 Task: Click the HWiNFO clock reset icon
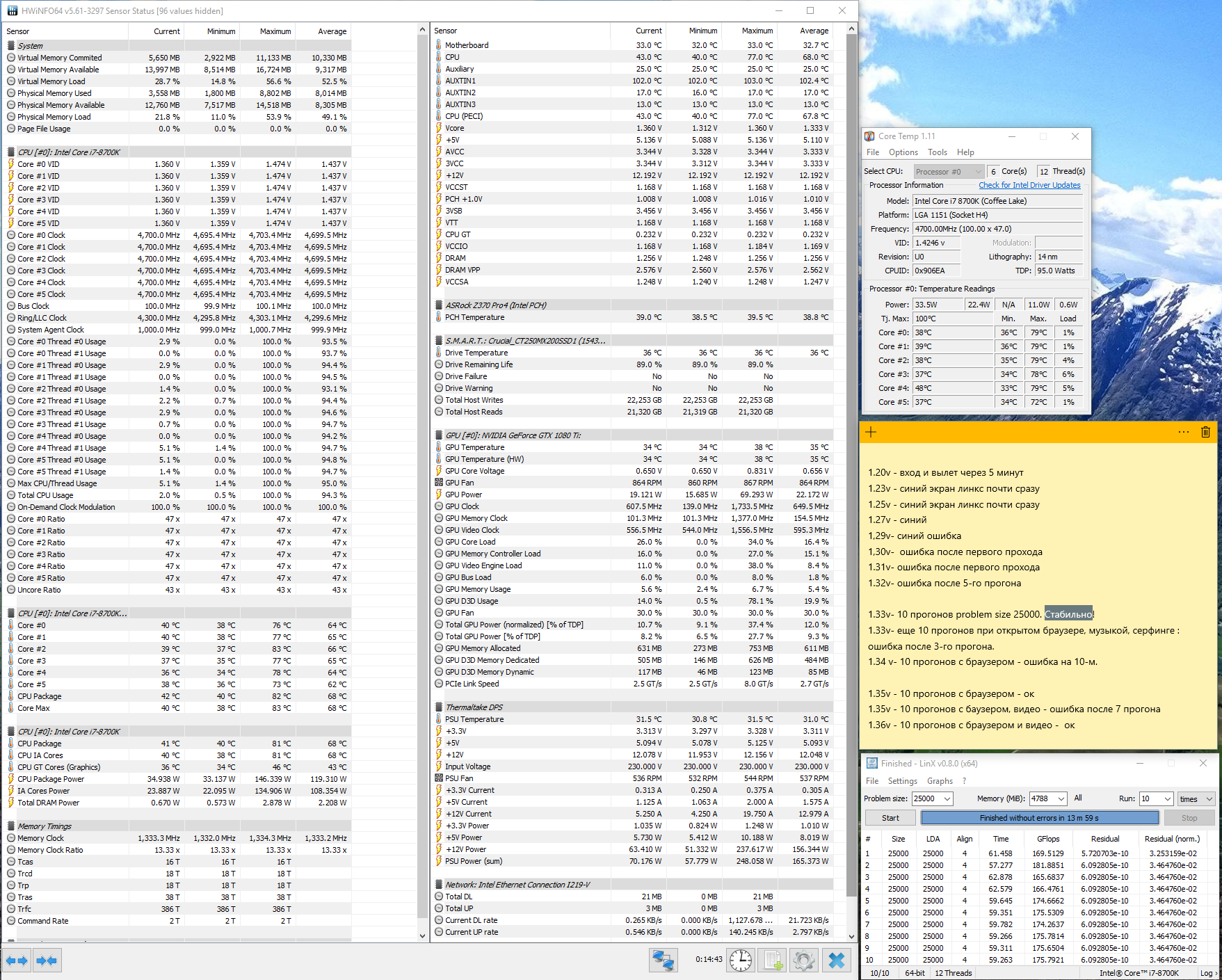[741, 961]
